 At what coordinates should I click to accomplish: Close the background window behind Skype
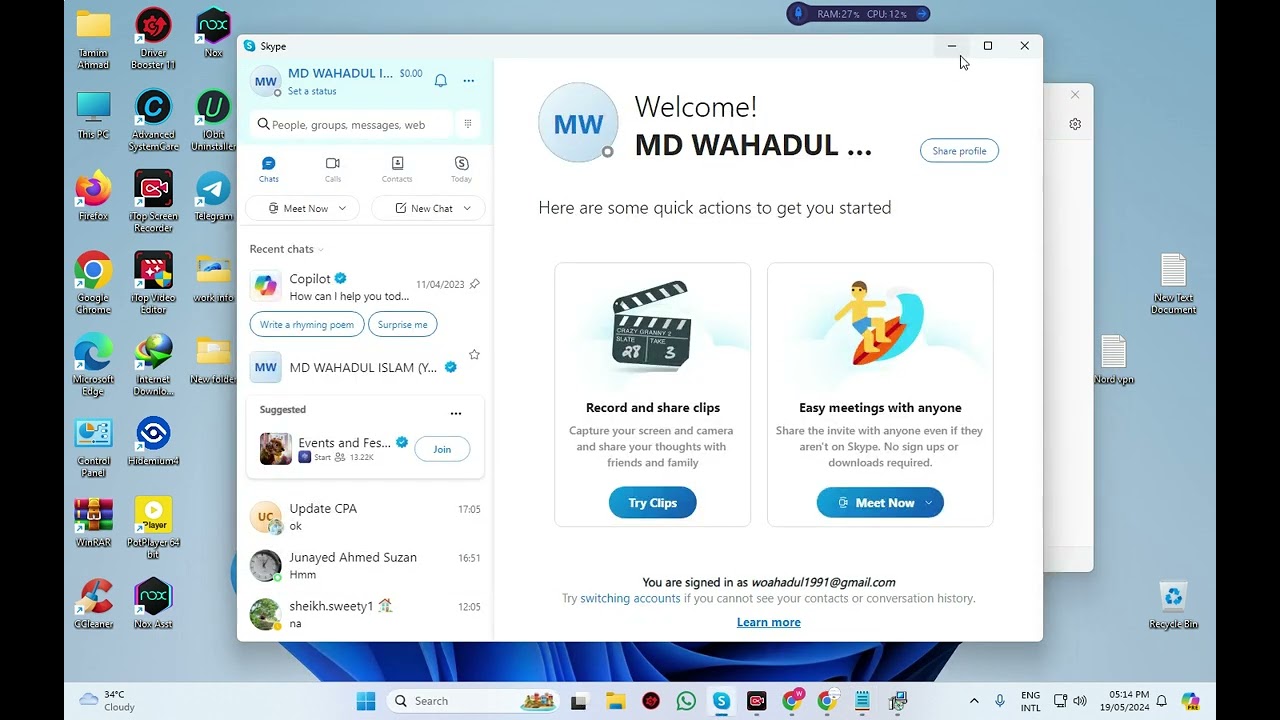click(x=1075, y=95)
